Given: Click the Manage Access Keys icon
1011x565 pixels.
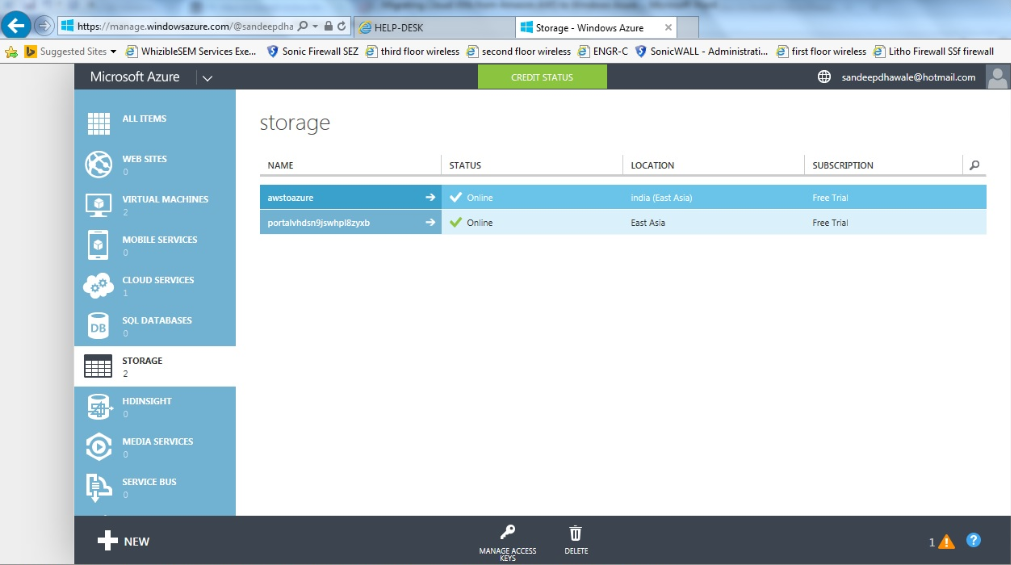Looking at the screenshot, I should (508, 533).
